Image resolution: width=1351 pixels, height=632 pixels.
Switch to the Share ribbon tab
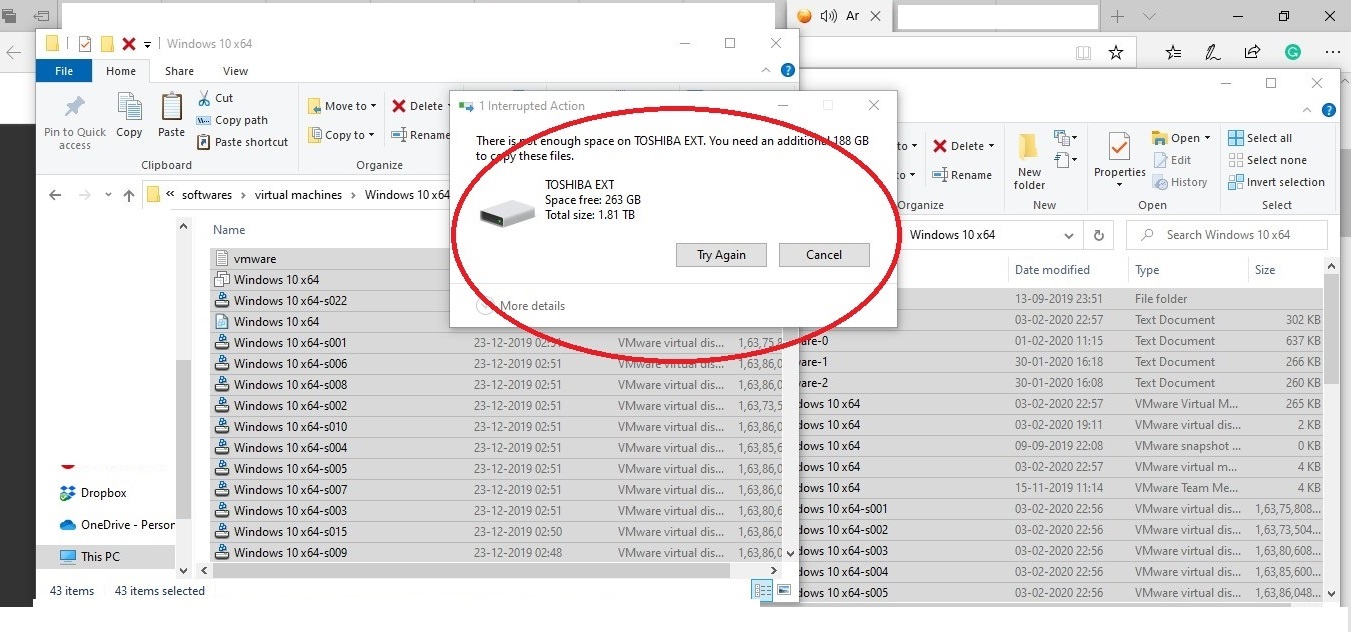click(x=179, y=71)
